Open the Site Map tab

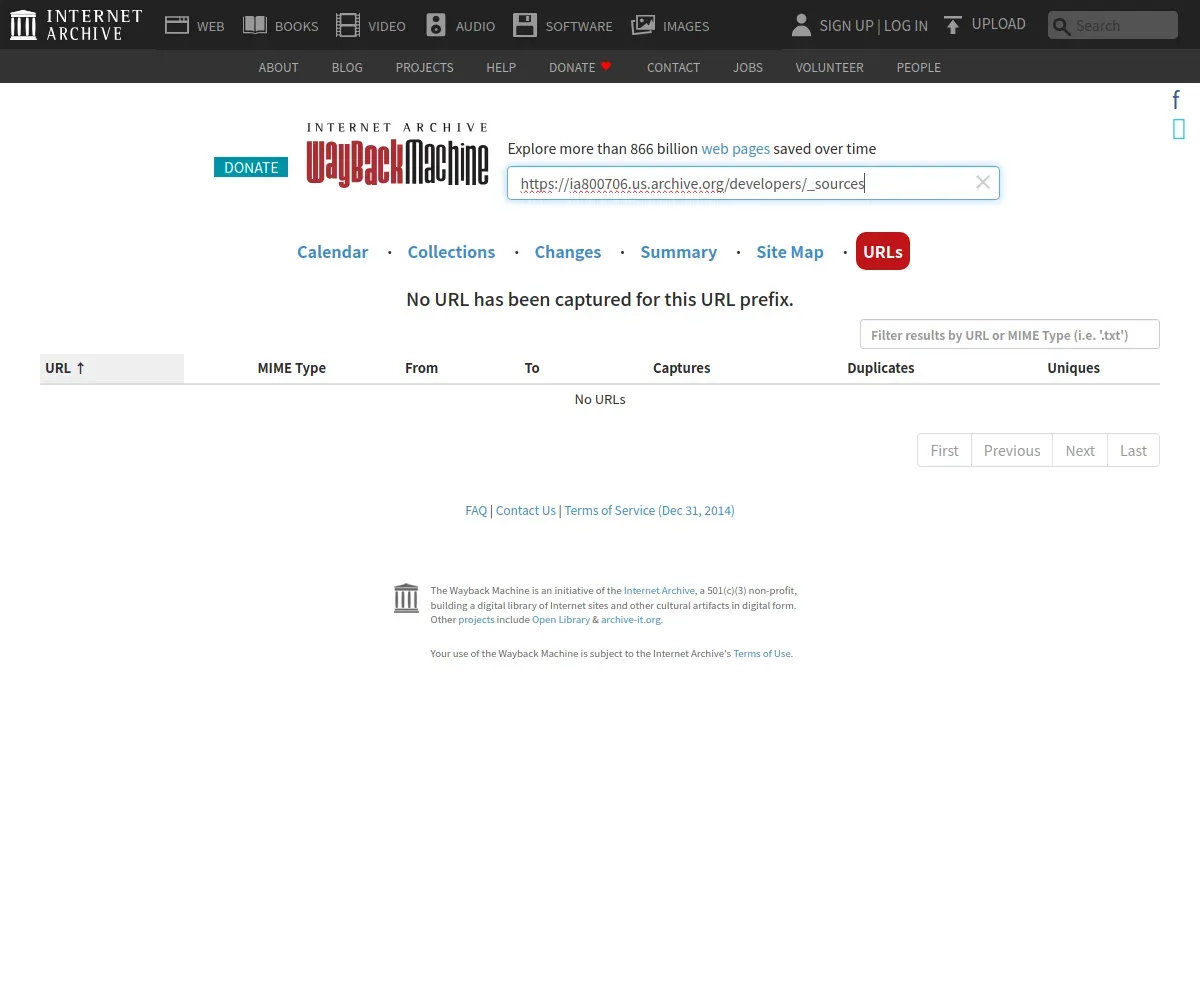click(790, 252)
